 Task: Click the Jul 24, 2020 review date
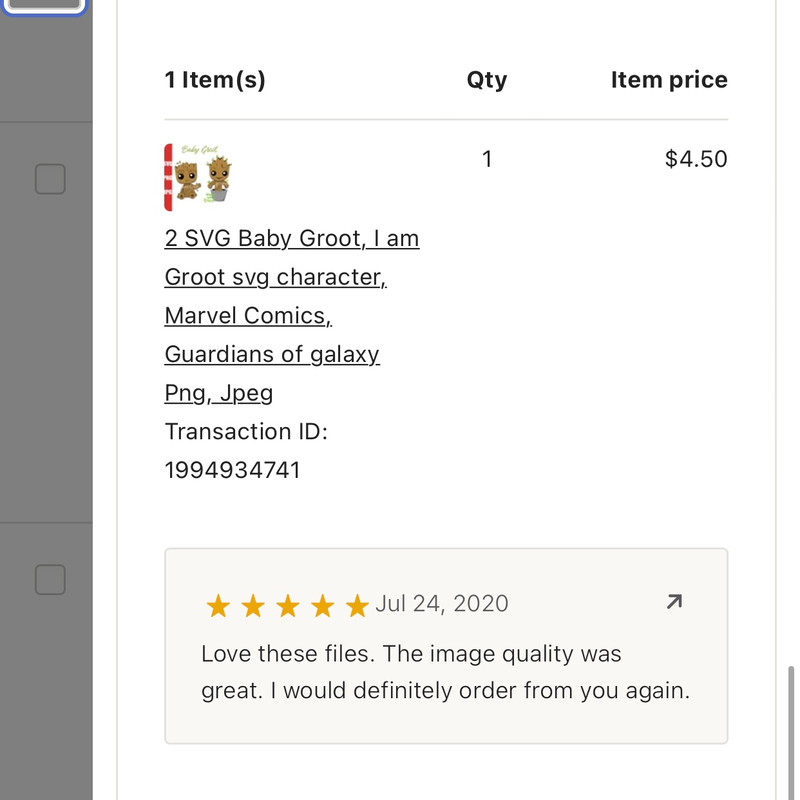point(442,603)
